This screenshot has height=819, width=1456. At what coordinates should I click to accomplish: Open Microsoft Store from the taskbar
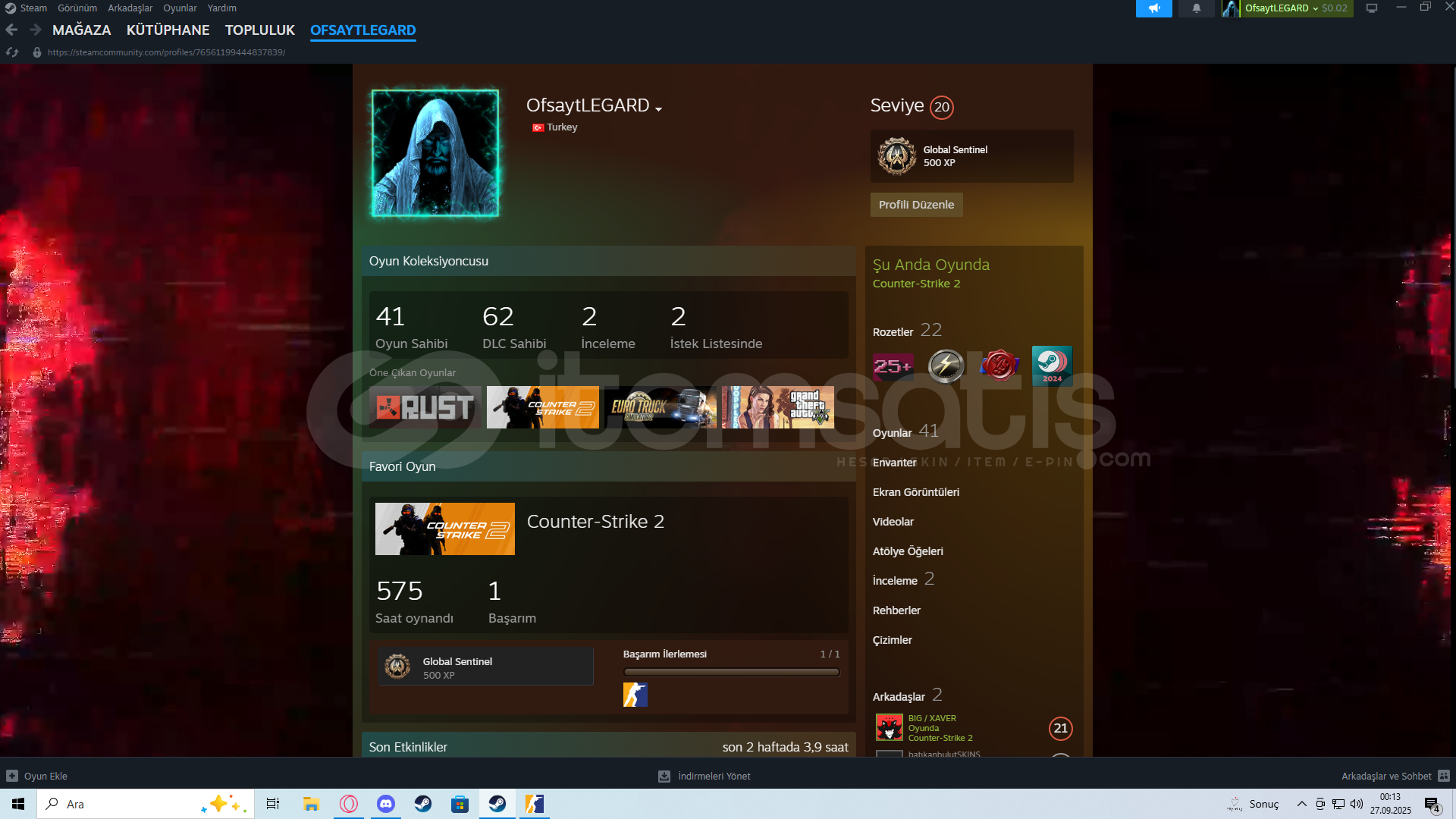460,804
